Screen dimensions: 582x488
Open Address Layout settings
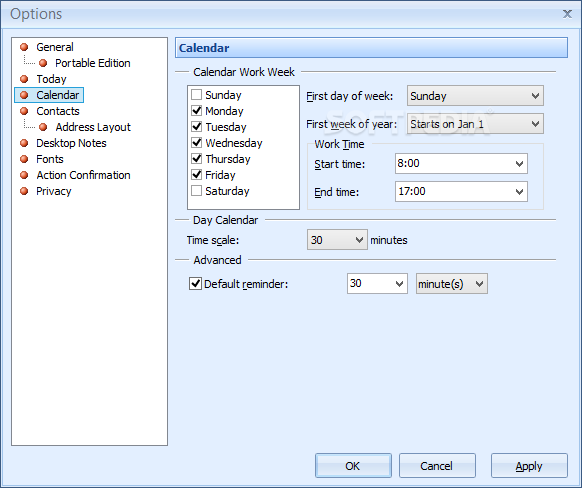click(93, 127)
